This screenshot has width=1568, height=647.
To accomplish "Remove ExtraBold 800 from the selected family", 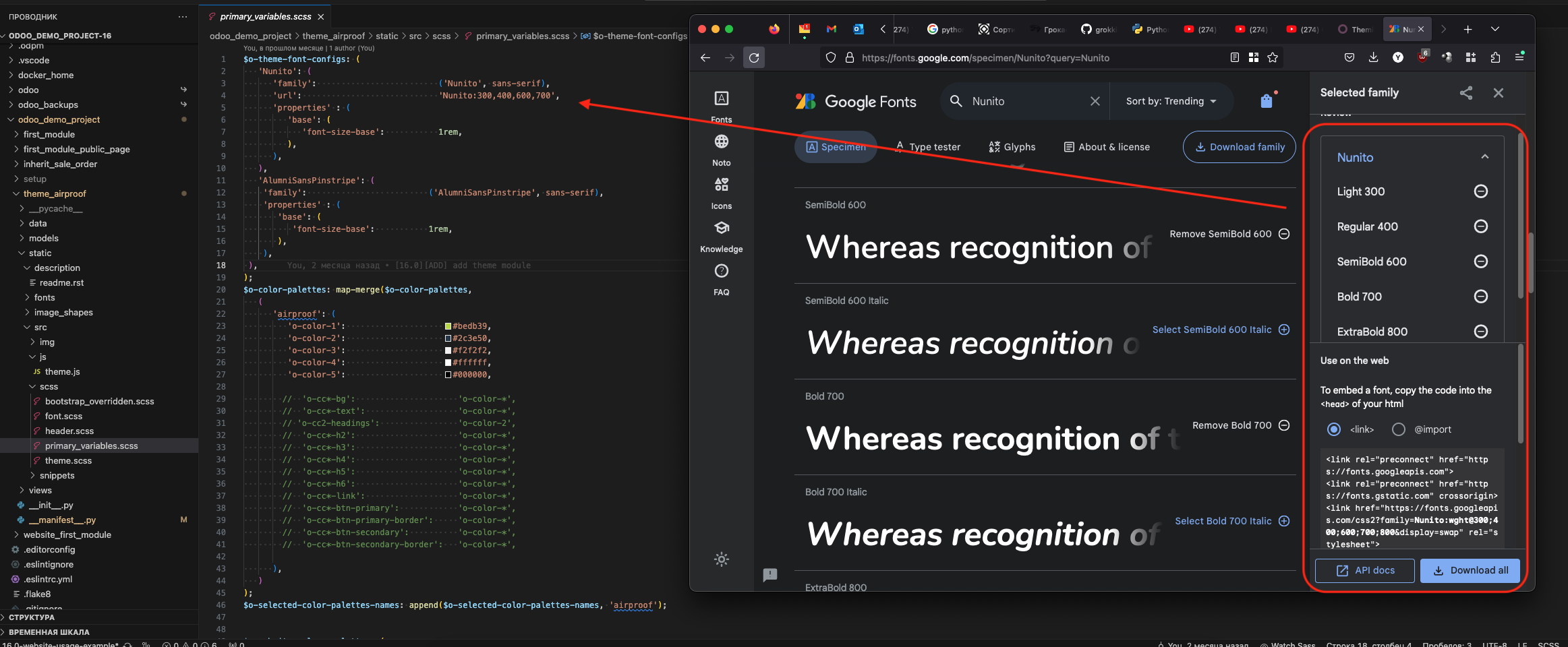I will point(1481,332).
